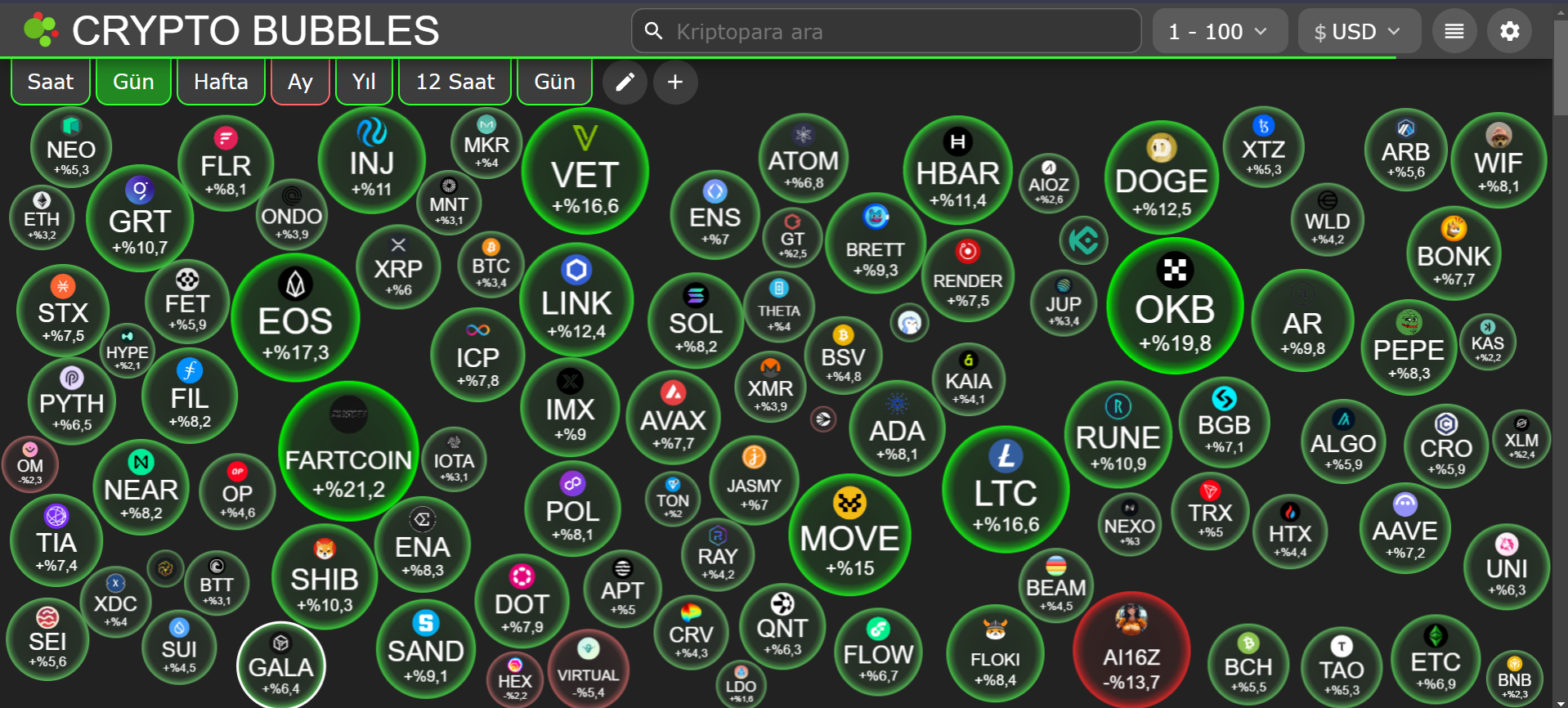The height and width of the screenshot is (708, 1568).
Task: Open the BRETT bubble
Action: [876, 243]
